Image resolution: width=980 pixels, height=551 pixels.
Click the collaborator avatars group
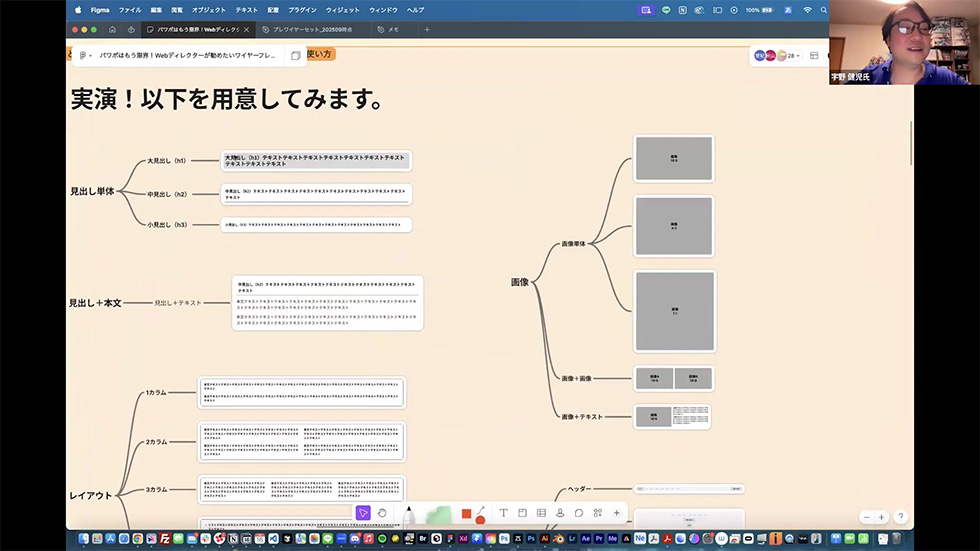pyautogui.click(x=770, y=56)
